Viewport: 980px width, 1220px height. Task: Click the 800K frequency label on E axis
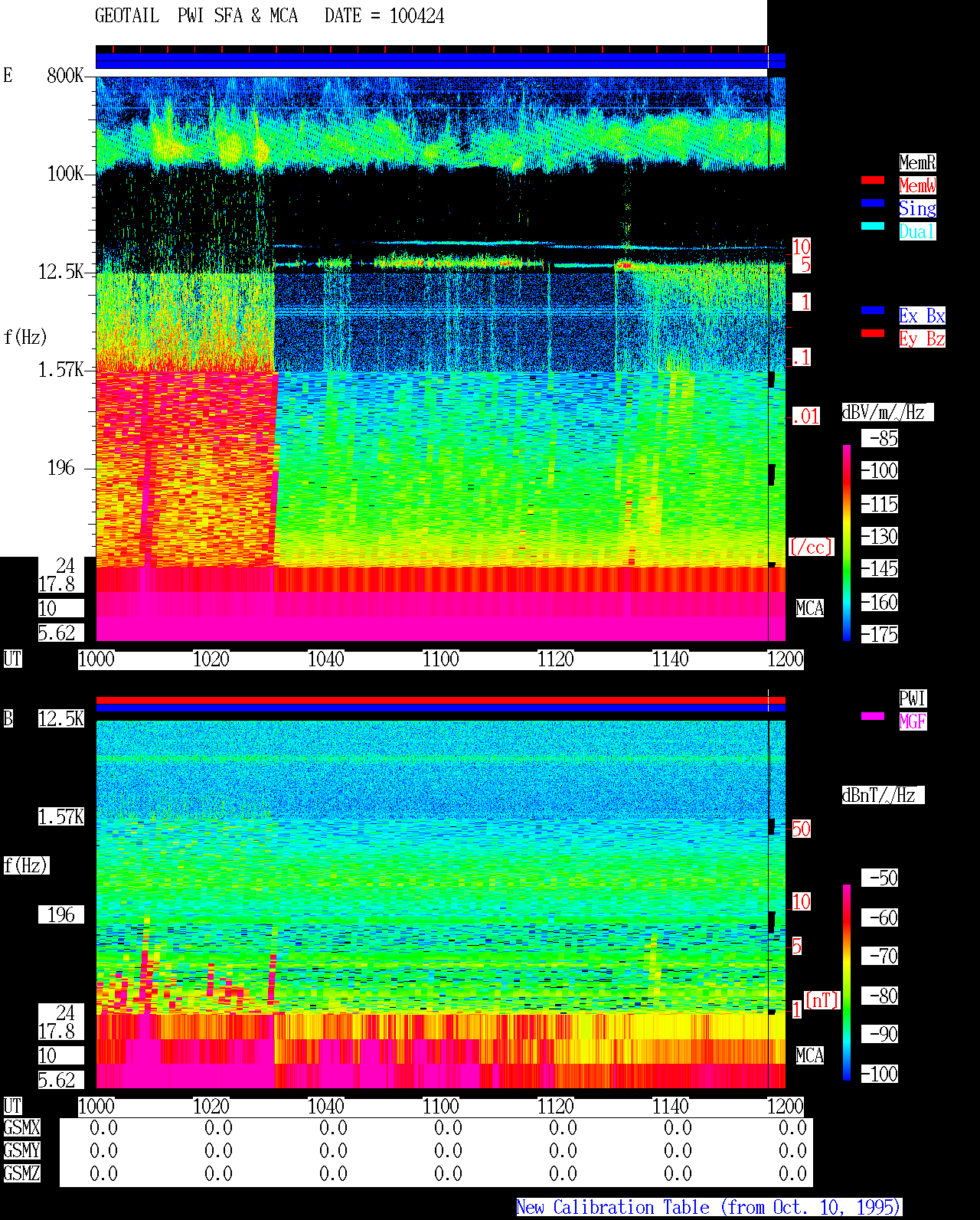pyautogui.click(x=65, y=76)
